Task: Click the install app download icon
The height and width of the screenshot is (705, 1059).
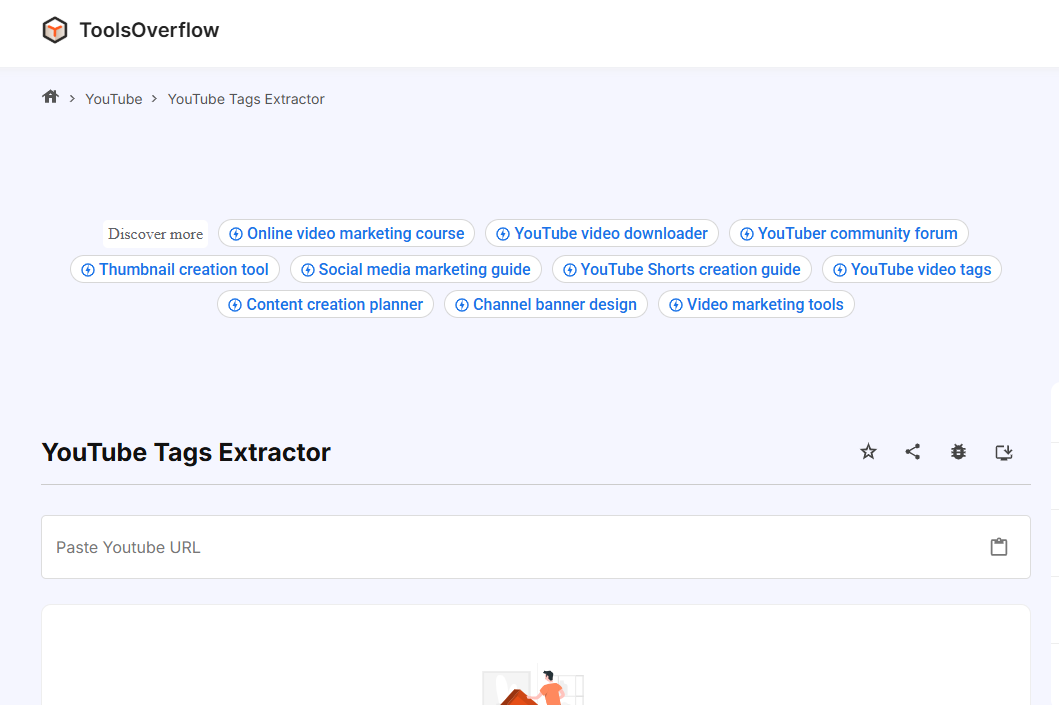Action: (x=1003, y=452)
